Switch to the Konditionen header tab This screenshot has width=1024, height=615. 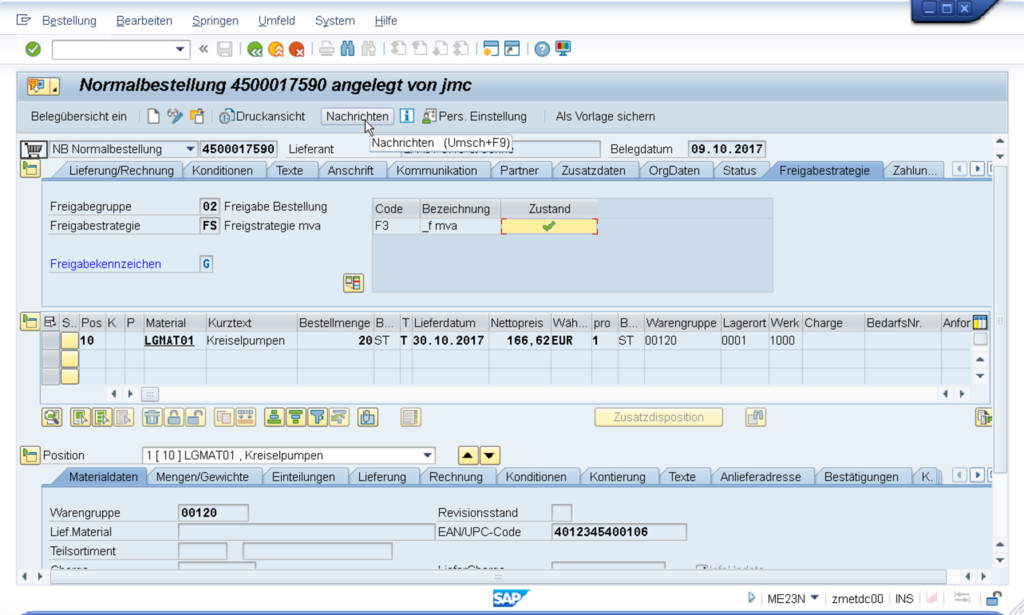click(x=222, y=170)
